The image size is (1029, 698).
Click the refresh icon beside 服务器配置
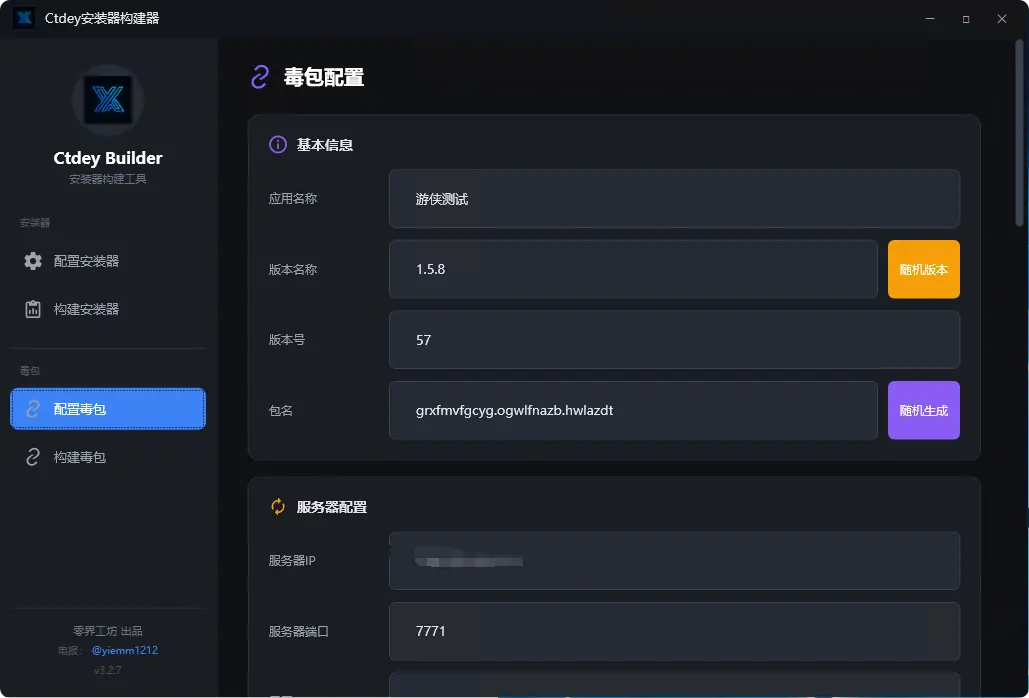click(x=277, y=506)
